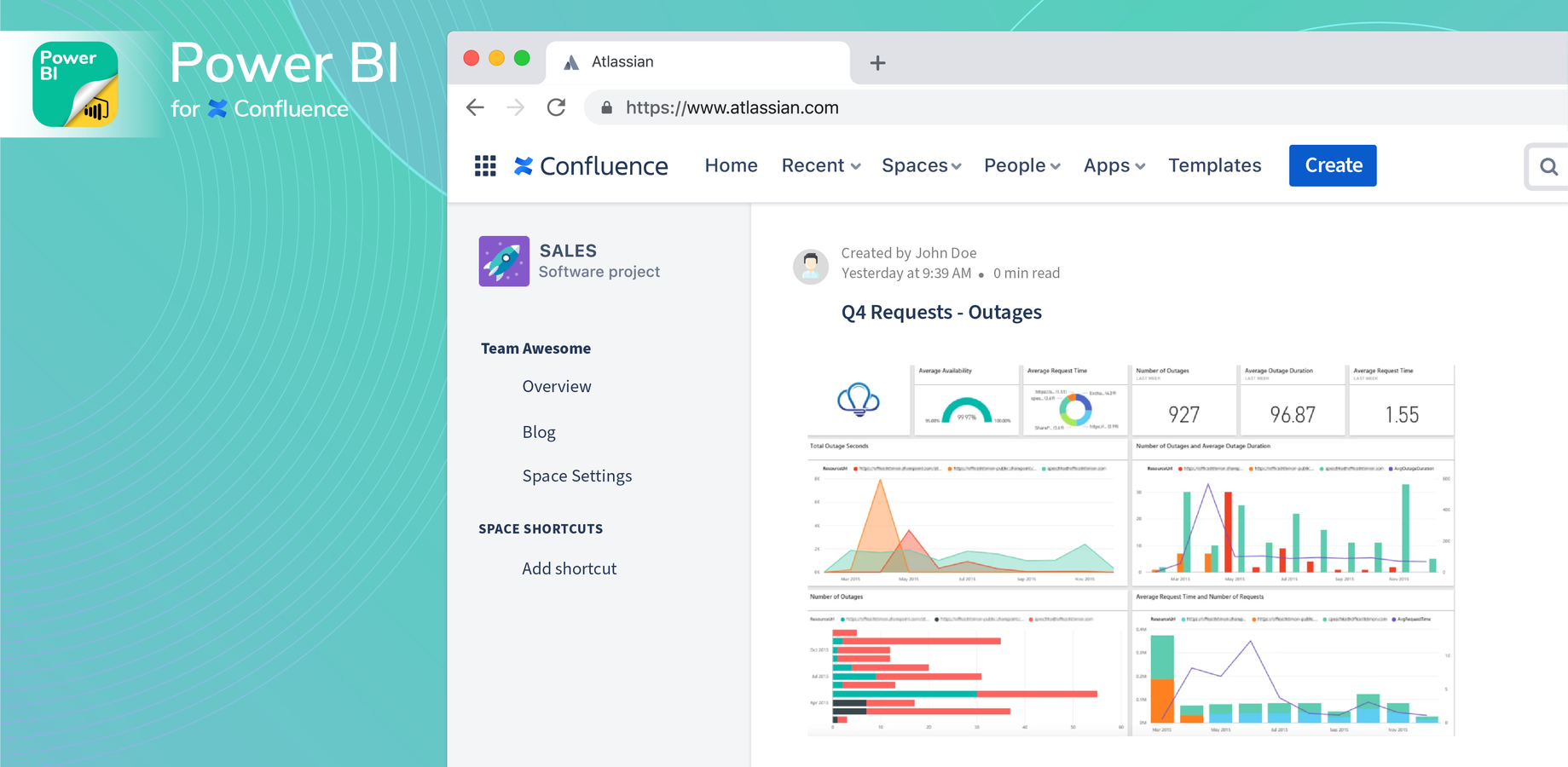Click the browser forward arrow
Viewport: 1568px width, 767px height.
pyautogui.click(x=516, y=107)
